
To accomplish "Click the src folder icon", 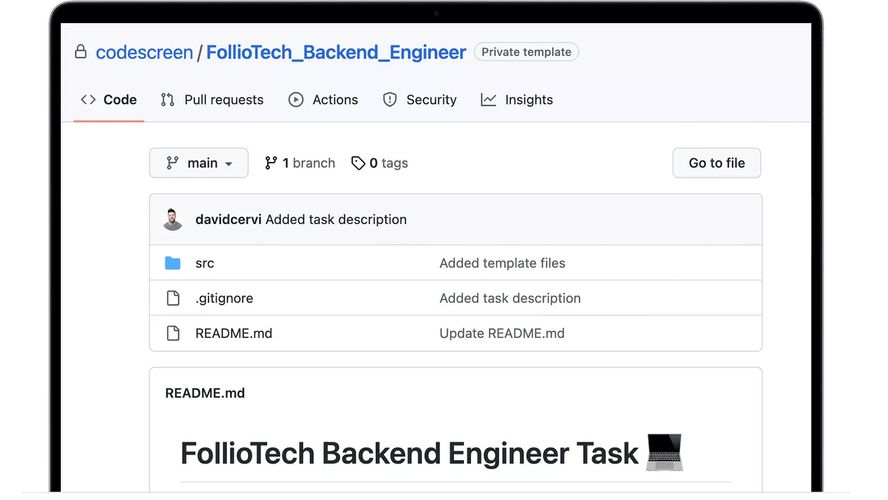I will [x=173, y=263].
